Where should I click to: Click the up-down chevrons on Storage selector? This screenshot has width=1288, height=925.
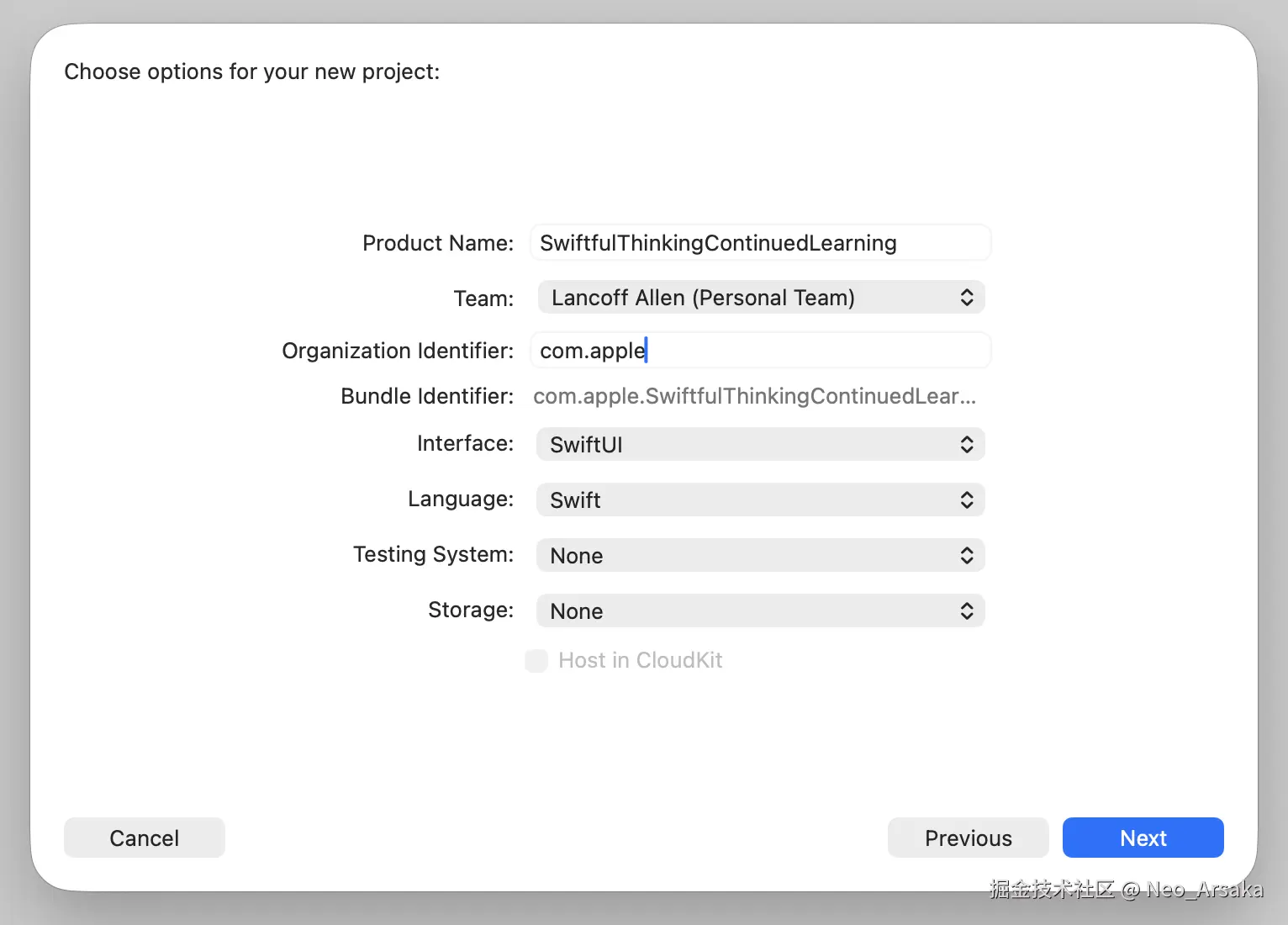pyautogui.click(x=967, y=611)
